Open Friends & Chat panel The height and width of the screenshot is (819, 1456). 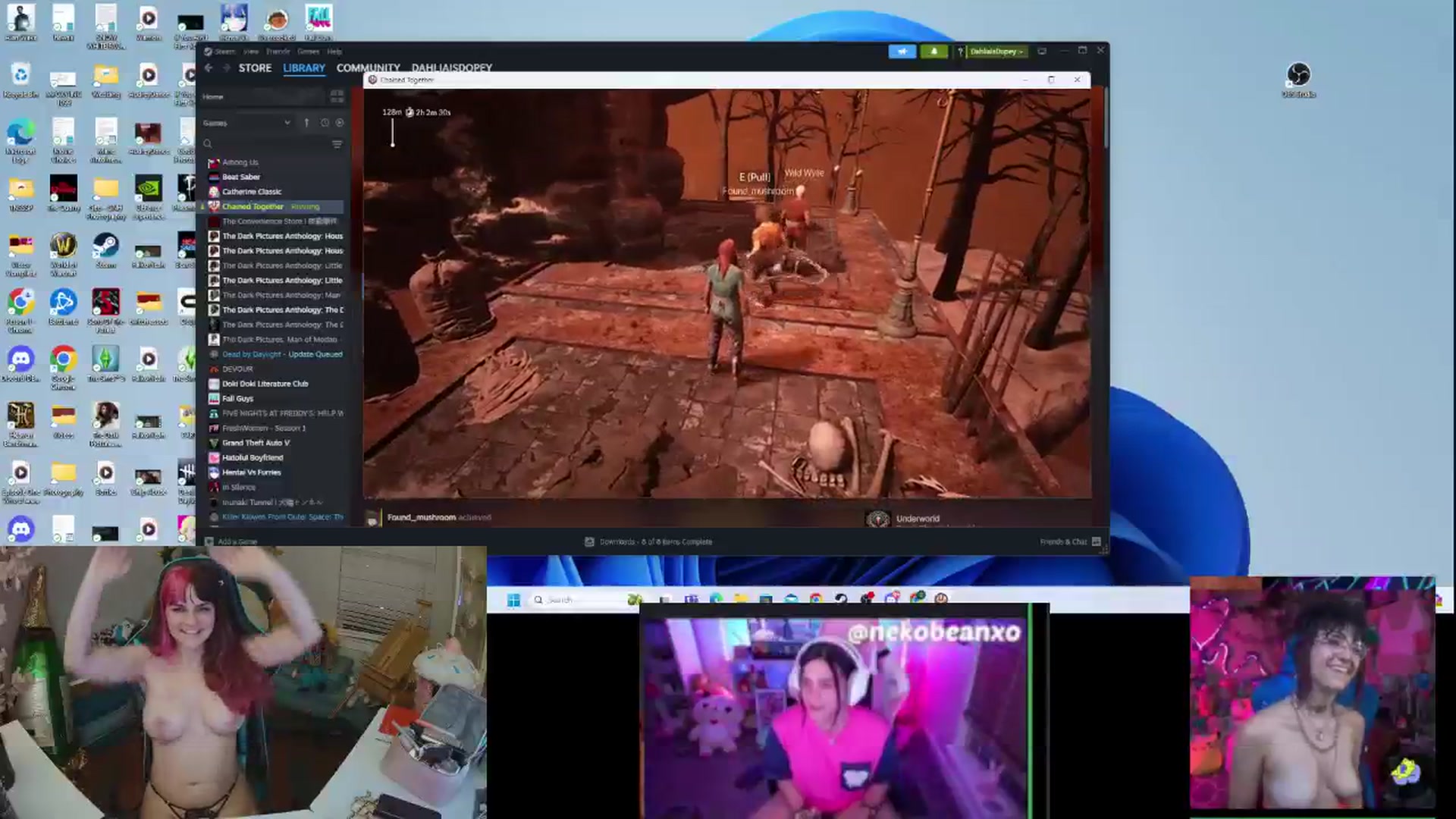[1070, 541]
